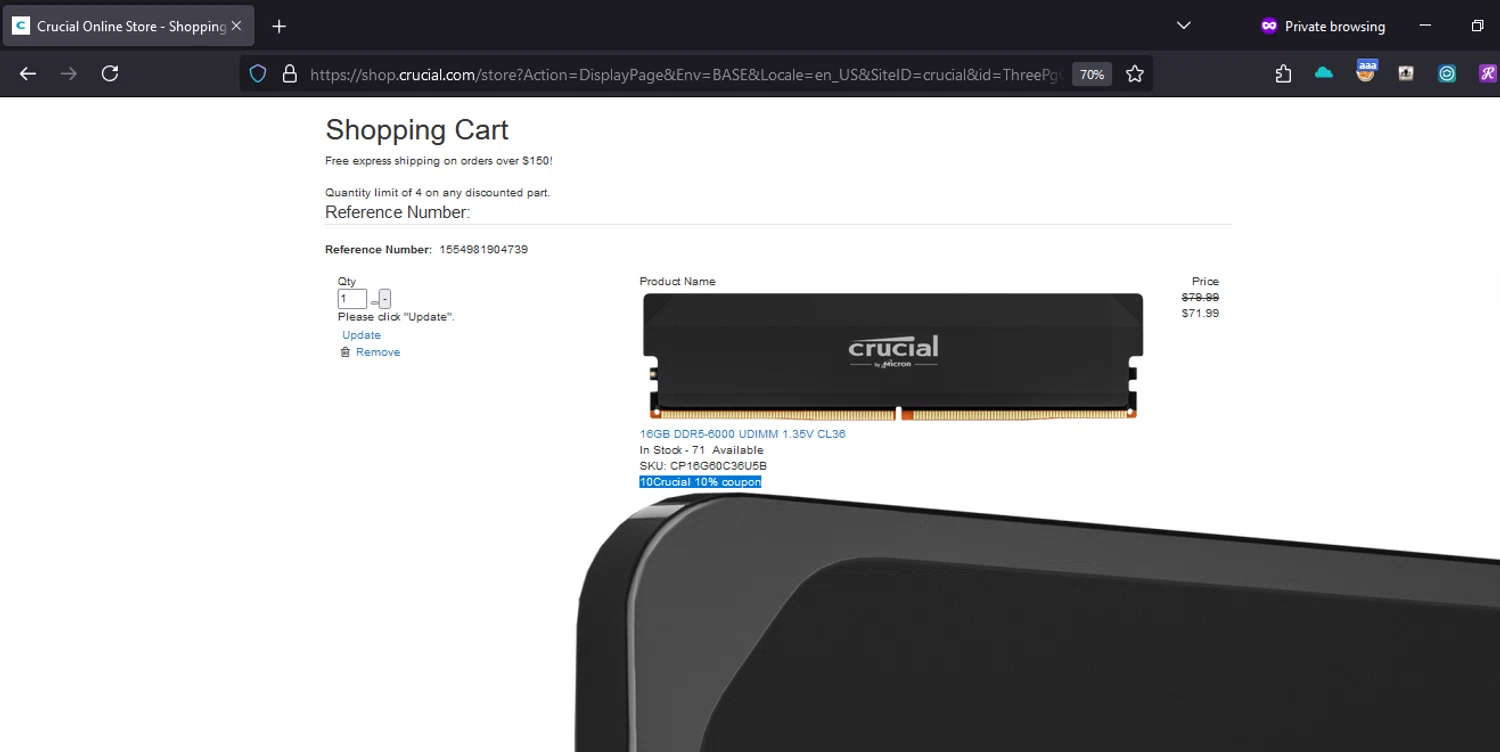
Task: Reload the current page
Action: 110,73
